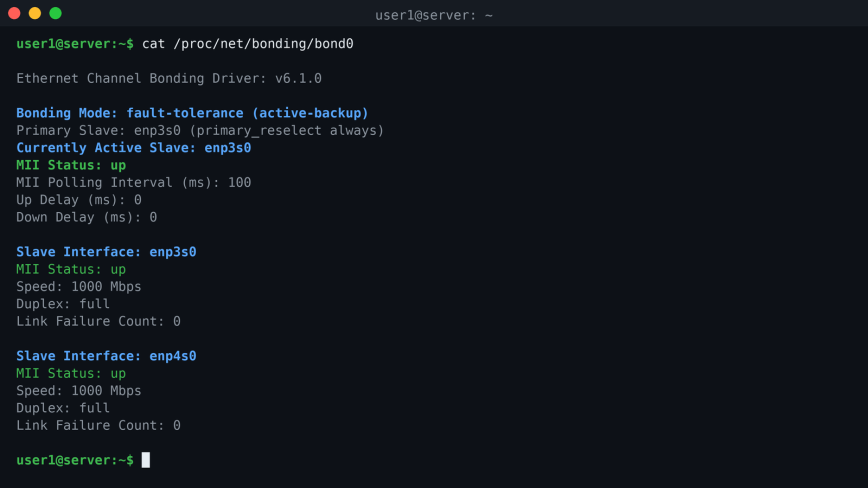Click the yellow minimize window button
The height and width of the screenshot is (488, 868).
[x=35, y=13]
